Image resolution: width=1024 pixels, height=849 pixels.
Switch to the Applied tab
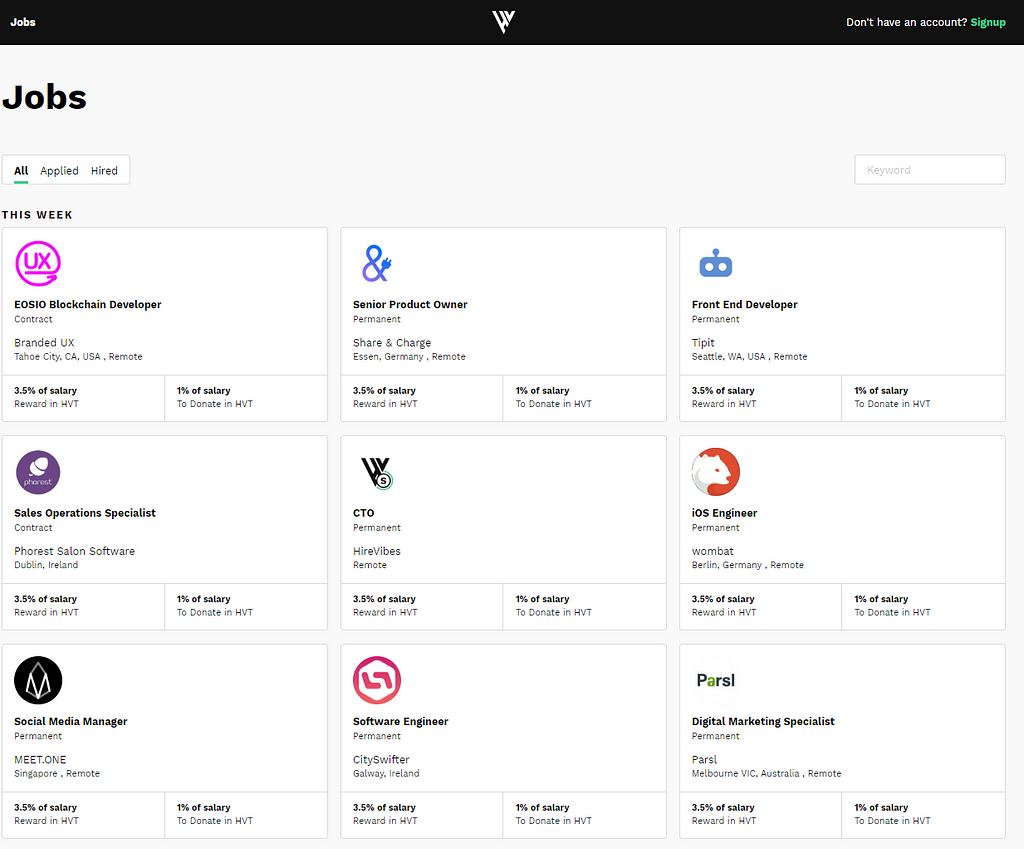59,170
